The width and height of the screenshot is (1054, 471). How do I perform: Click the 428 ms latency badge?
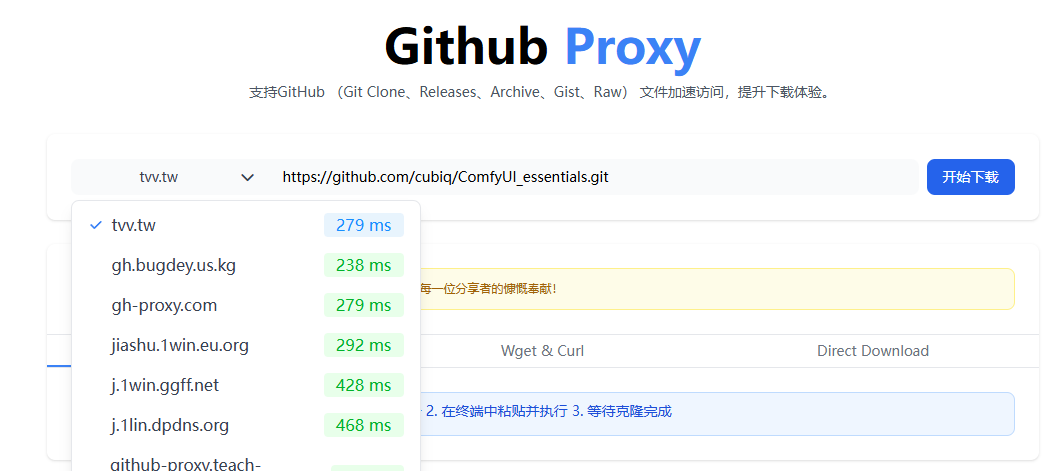click(x=364, y=385)
